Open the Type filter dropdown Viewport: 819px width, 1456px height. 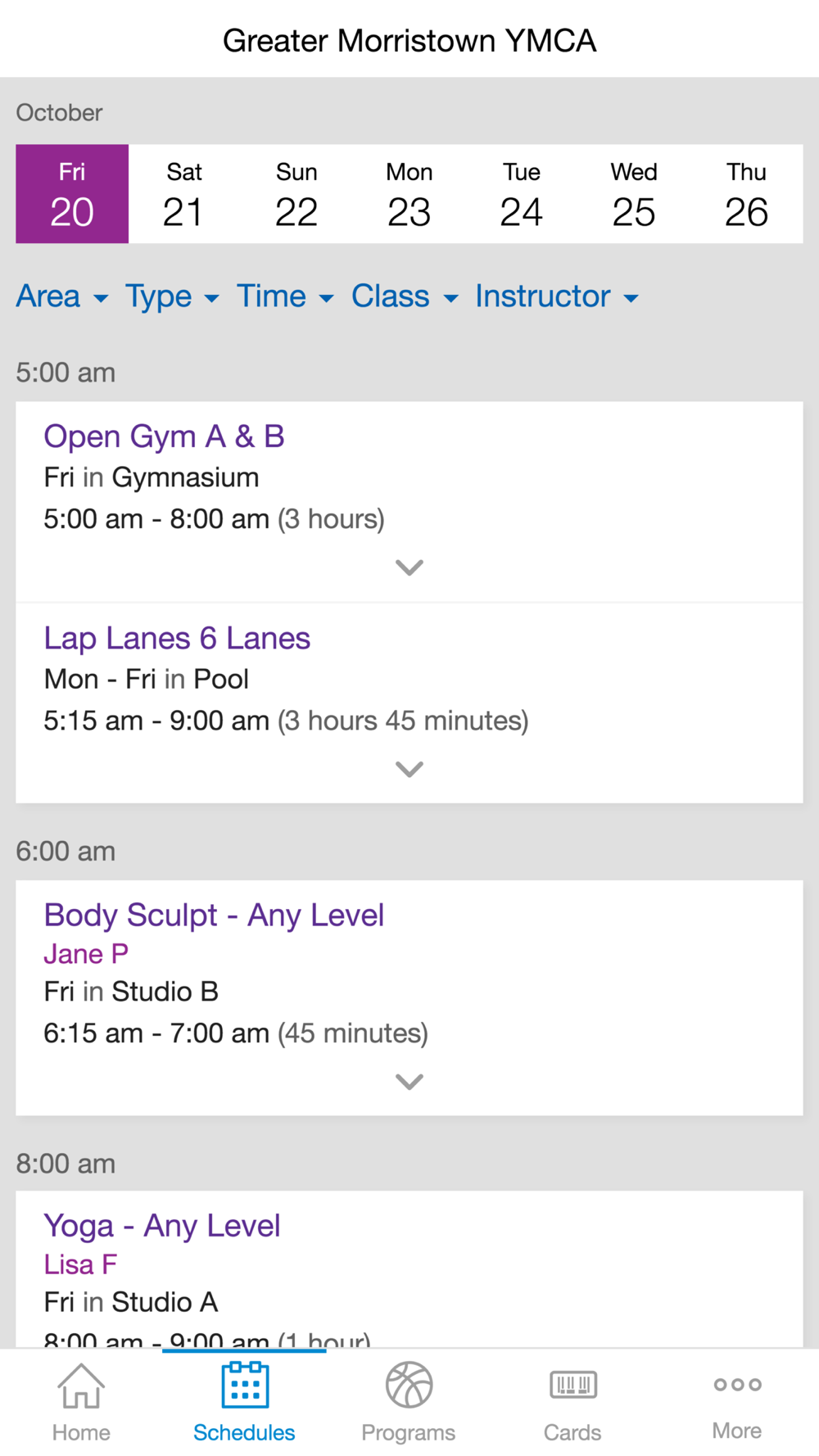coord(172,296)
